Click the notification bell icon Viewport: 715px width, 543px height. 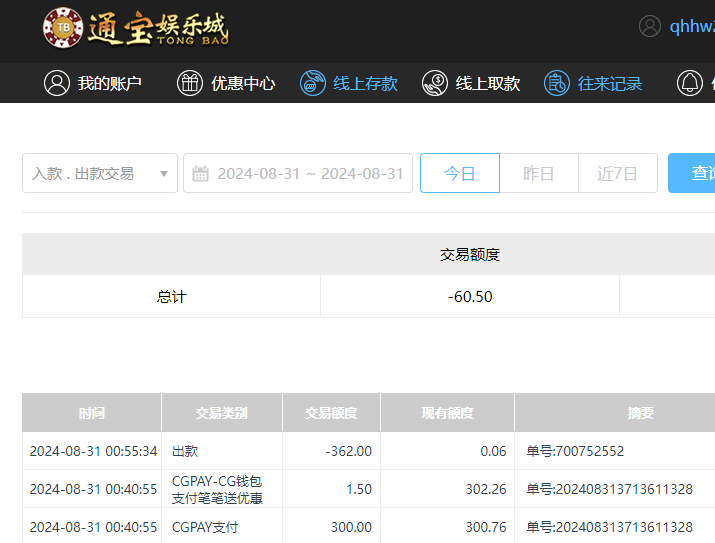(x=690, y=83)
